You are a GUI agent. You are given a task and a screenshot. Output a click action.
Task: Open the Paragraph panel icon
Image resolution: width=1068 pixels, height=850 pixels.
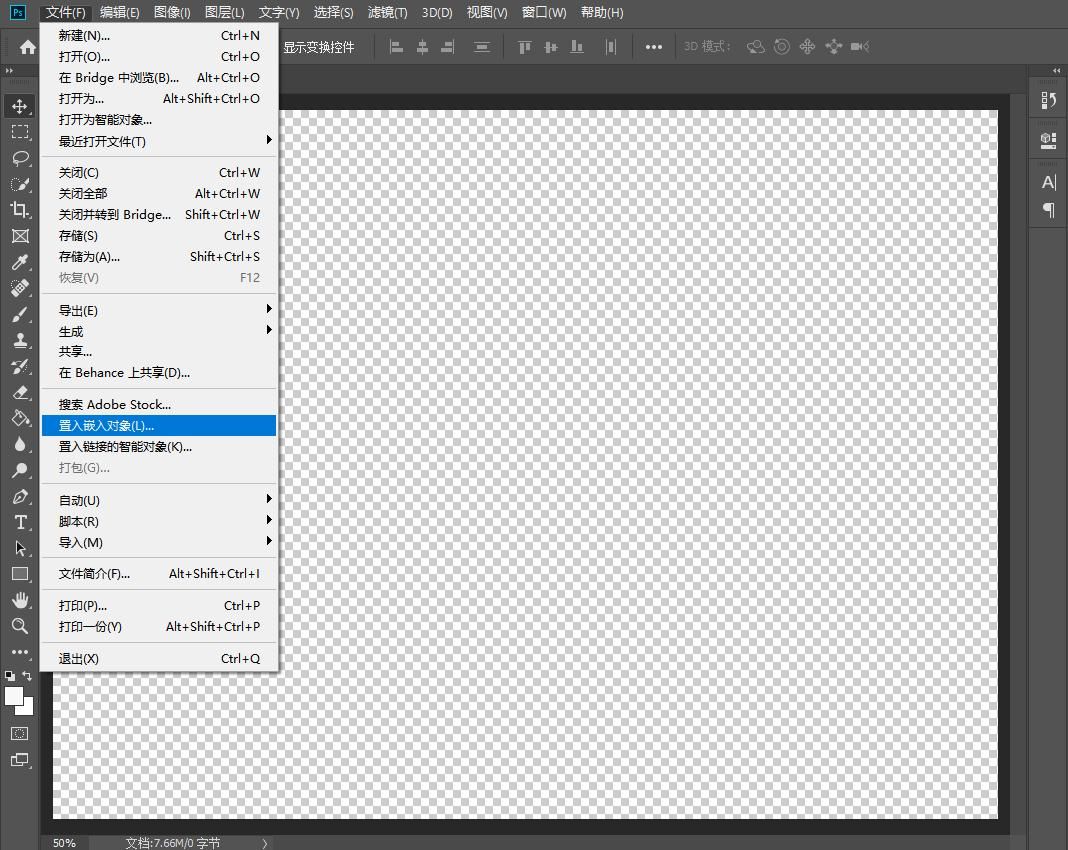pyautogui.click(x=1048, y=210)
